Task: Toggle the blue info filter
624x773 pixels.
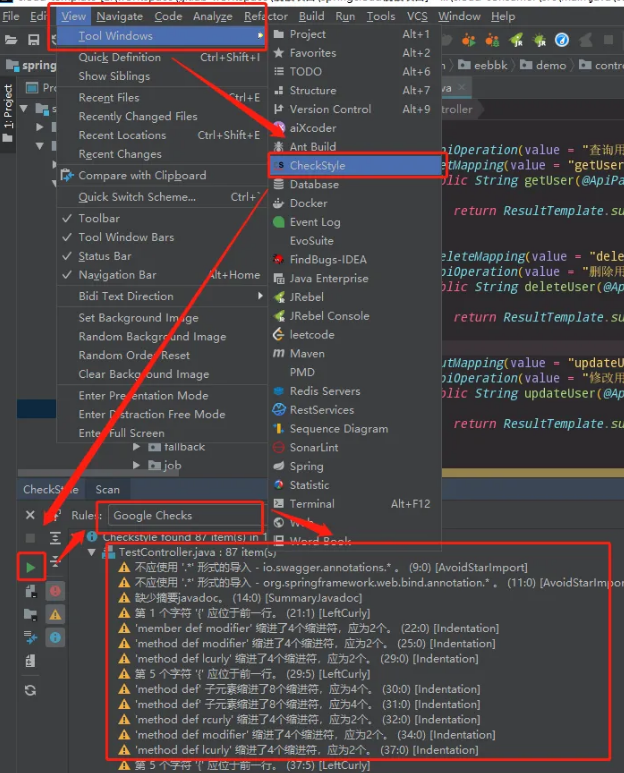Action: 55,637
